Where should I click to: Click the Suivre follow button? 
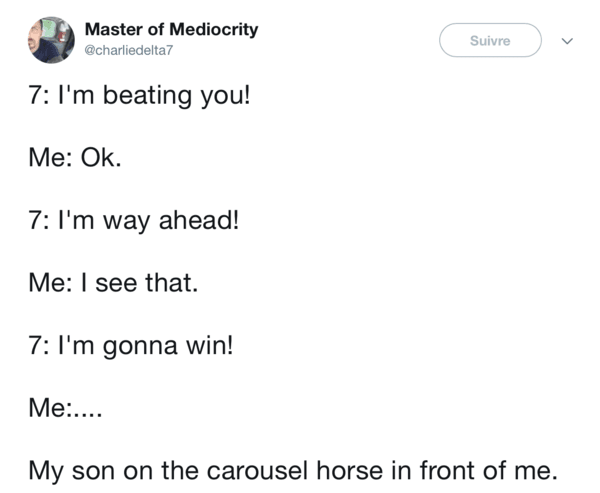click(490, 40)
